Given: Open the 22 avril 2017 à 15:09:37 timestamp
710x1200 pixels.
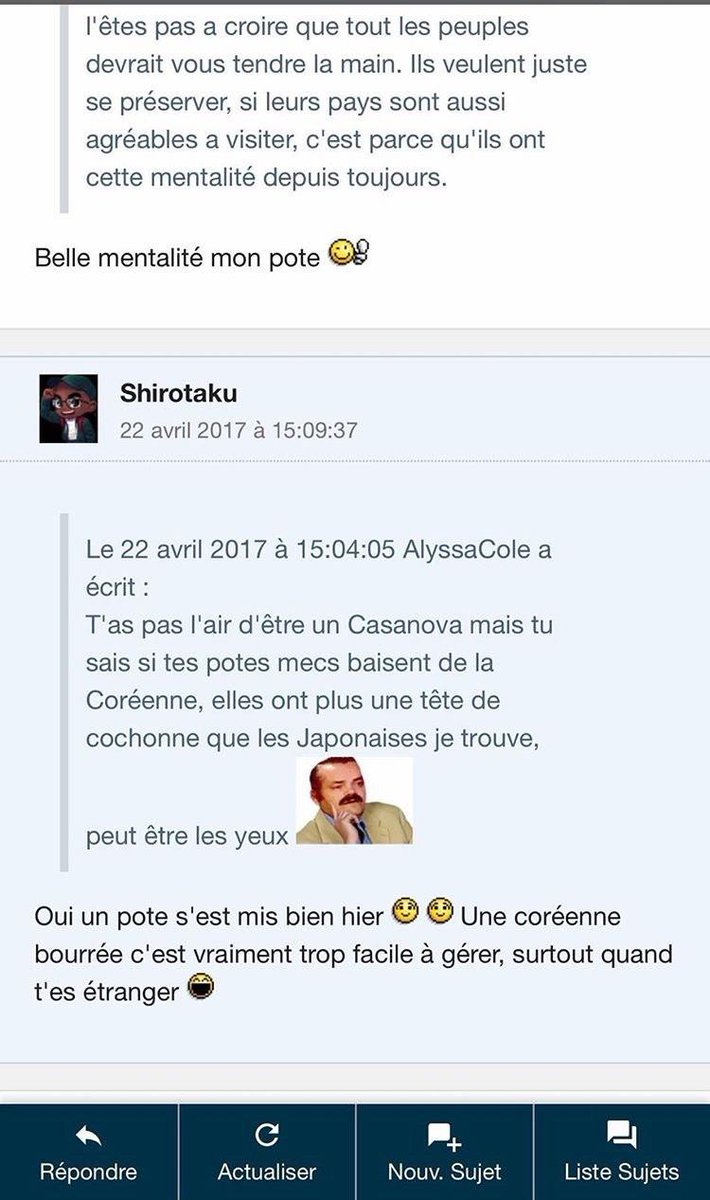Looking at the screenshot, I should coord(238,431).
